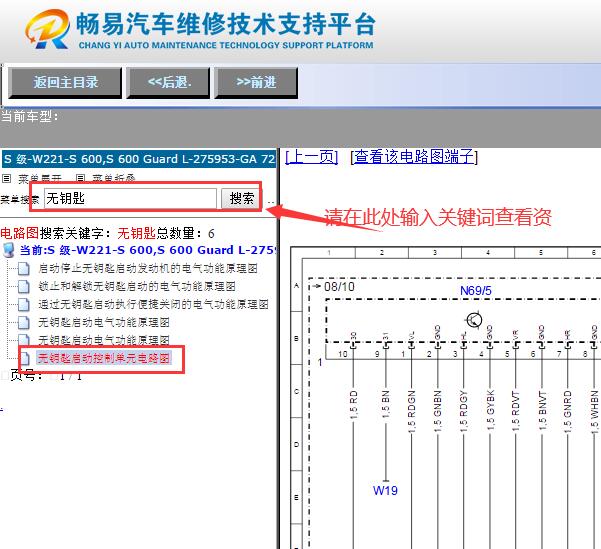Expand all menus via 菜单展开
Viewport: 601px width, 549px height.
pos(33,178)
